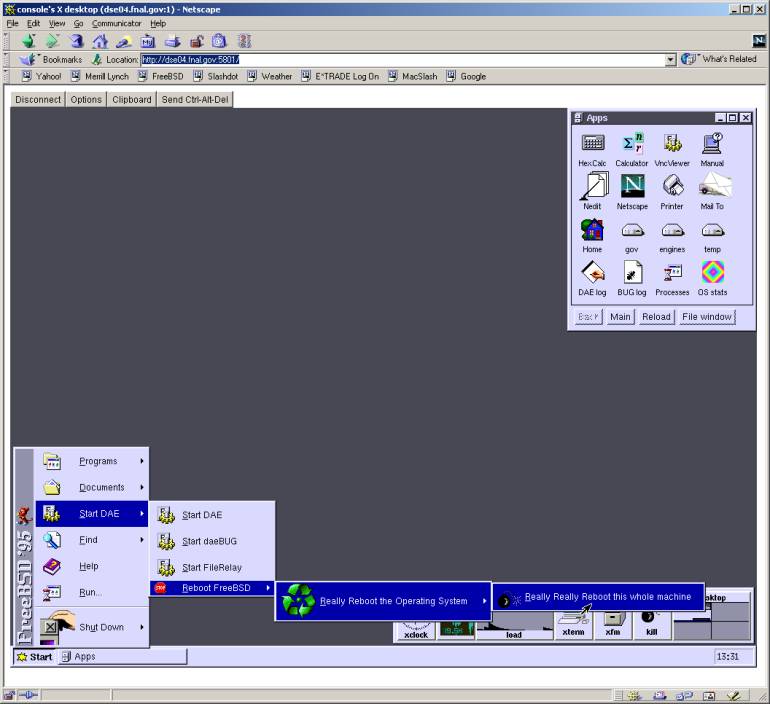The image size is (770, 704).
Task: Click the Start button on taskbar
Action: [x=34, y=656]
